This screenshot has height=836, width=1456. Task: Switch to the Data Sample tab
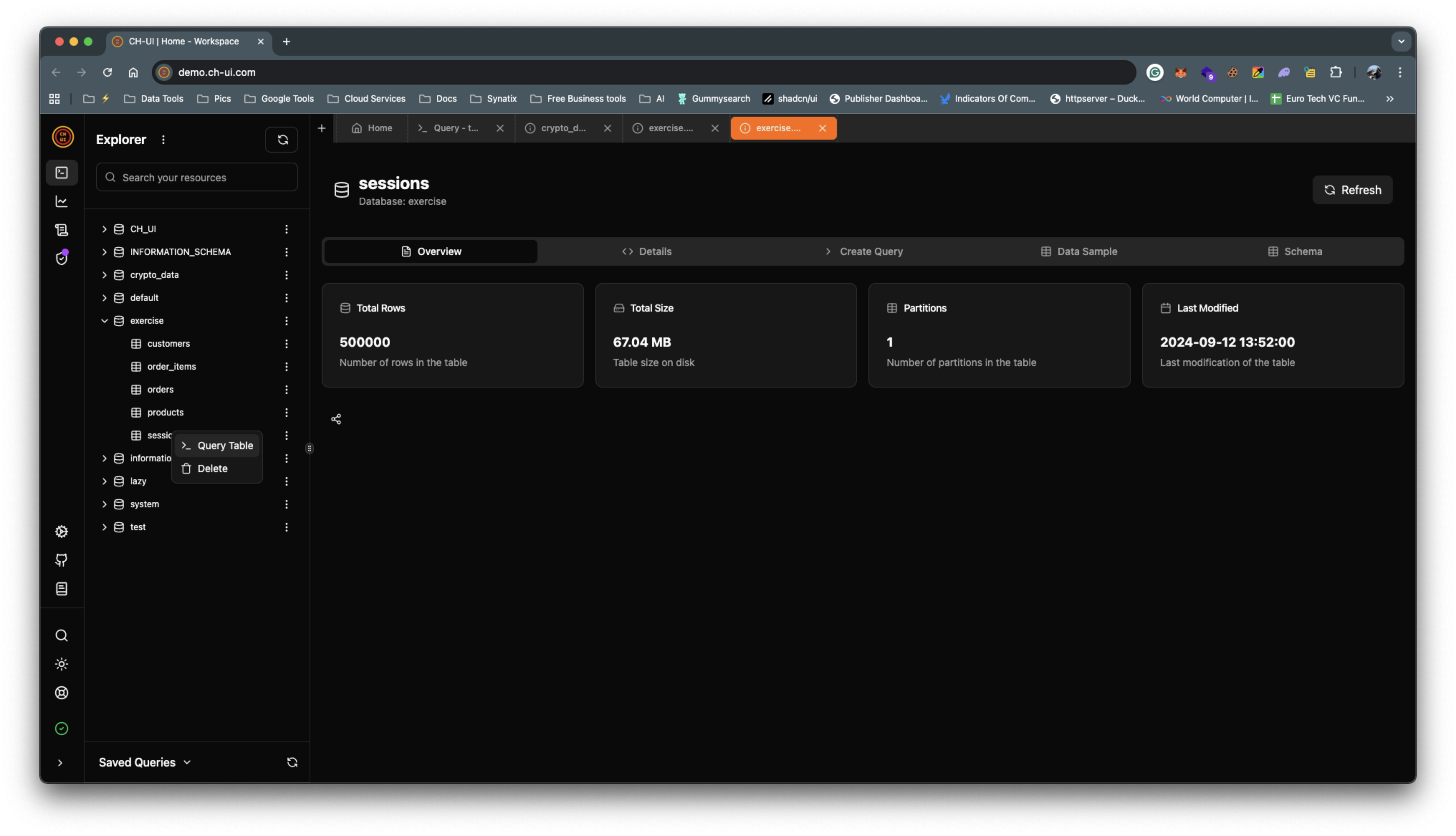coord(1079,251)
